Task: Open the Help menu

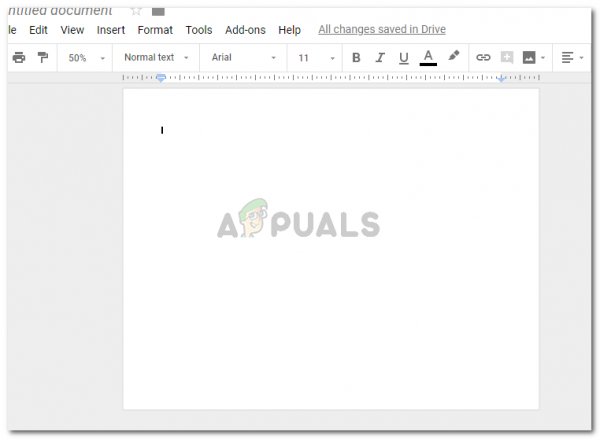Action: click(x=289, y=30)
